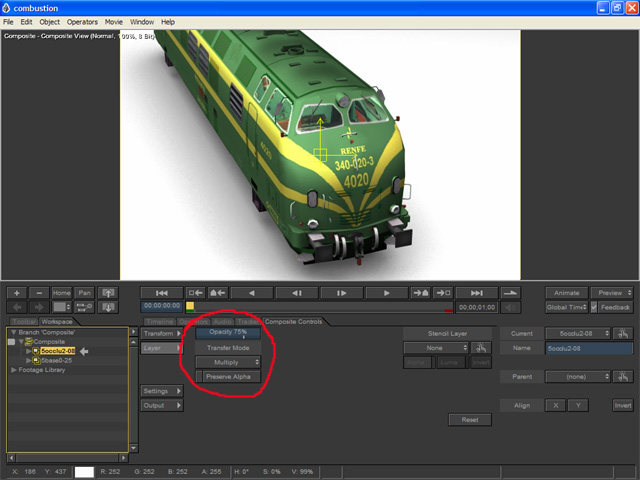Image resolution: width=640 pixels, height=480 pixels.
Task: Click the Opacity 75% slider
Action: click(x=228, y=332)
